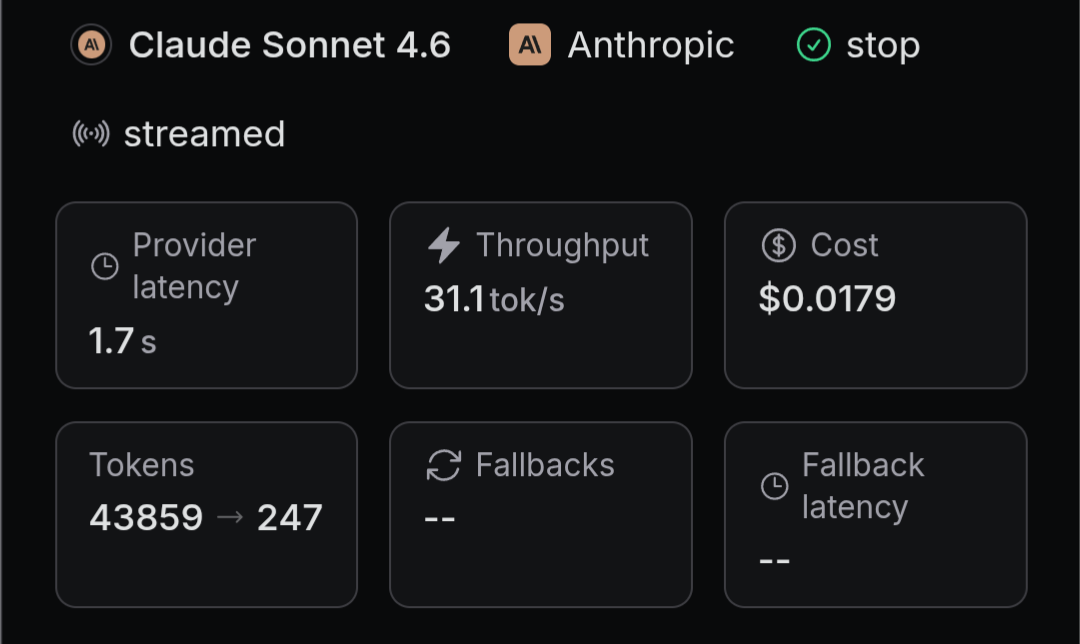Click the 43859 input tokens number
The image size is (1080, 644).
pyautogui.click(x=146, y=518)
